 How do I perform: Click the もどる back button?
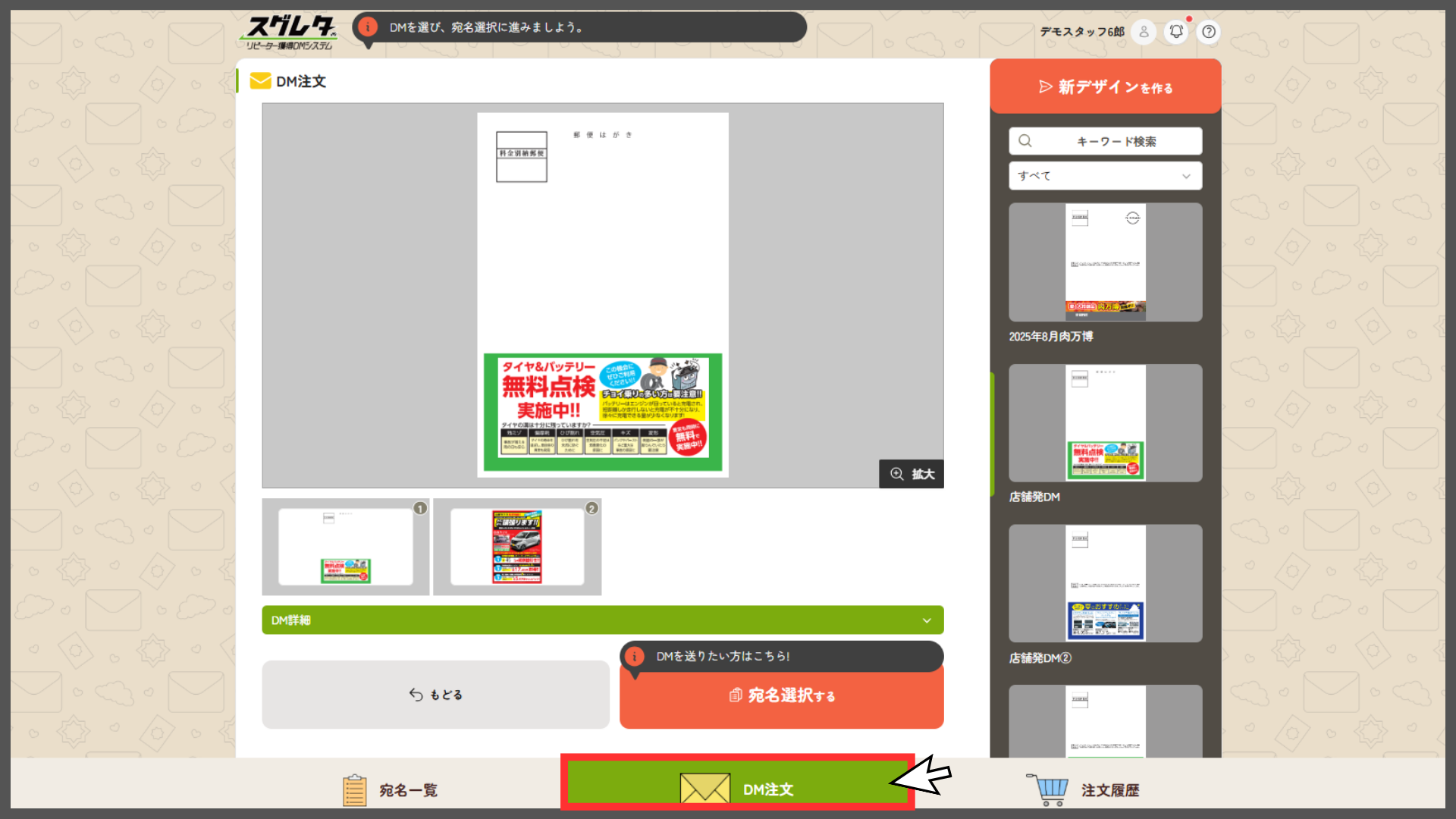435,695
